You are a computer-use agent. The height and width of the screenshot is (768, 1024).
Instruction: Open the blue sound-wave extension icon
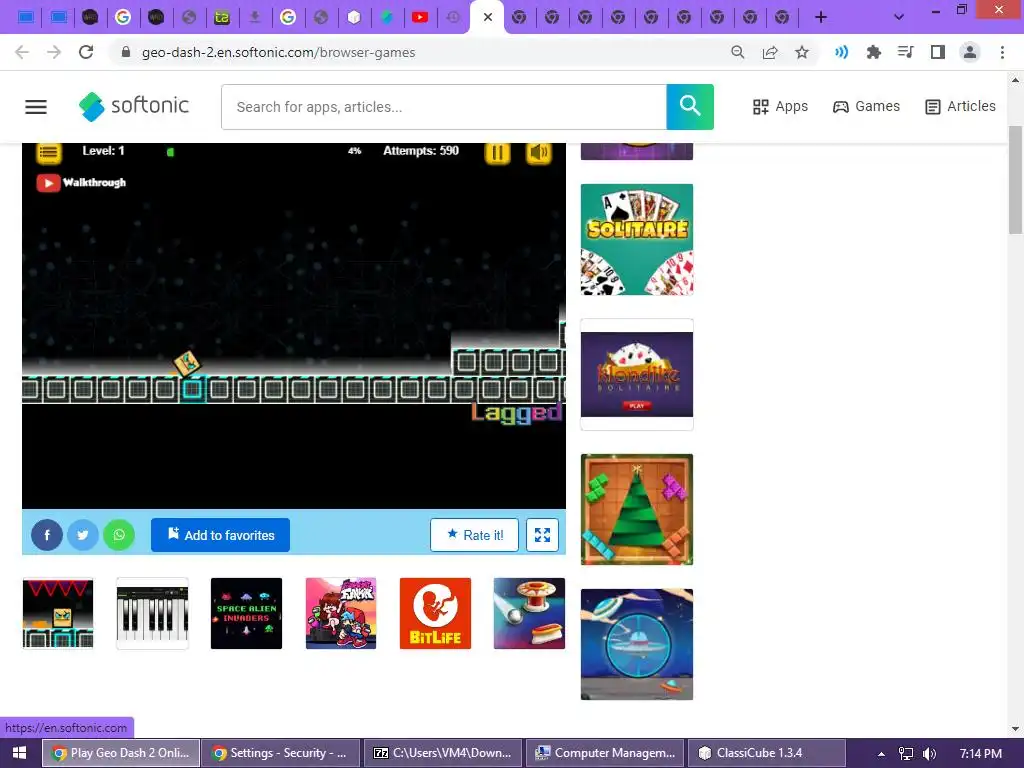pyautogui.click(x=841, y=52)
